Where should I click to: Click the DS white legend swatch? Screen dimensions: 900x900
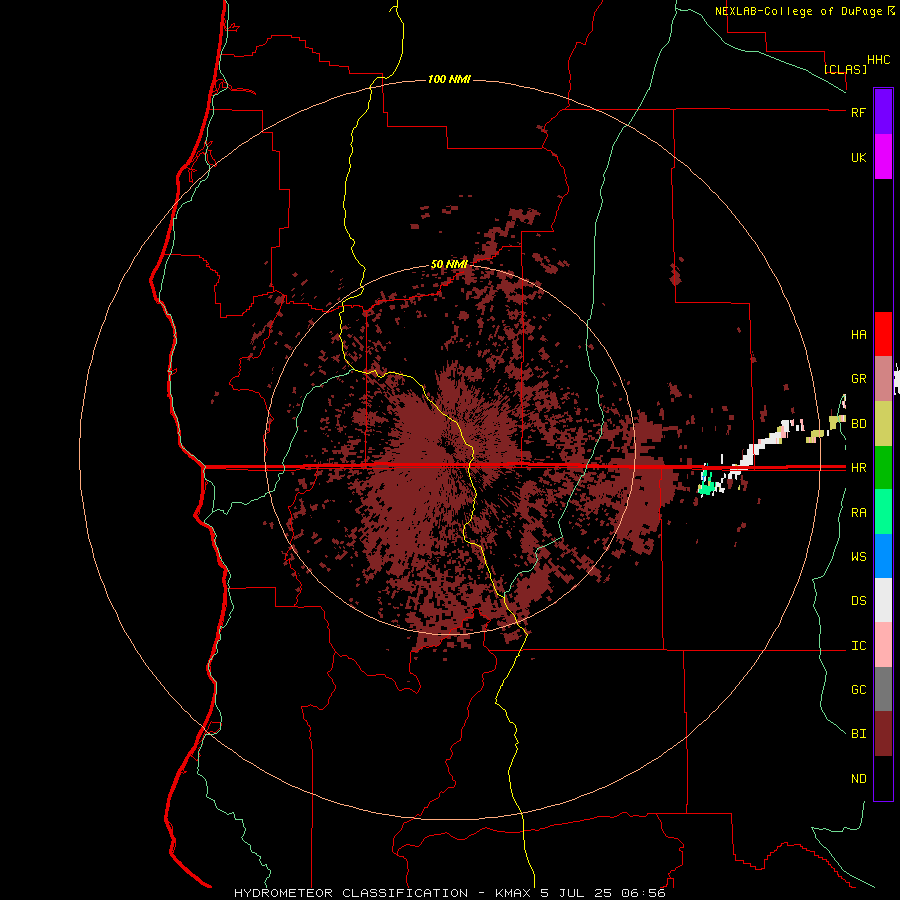pos(883,600)
